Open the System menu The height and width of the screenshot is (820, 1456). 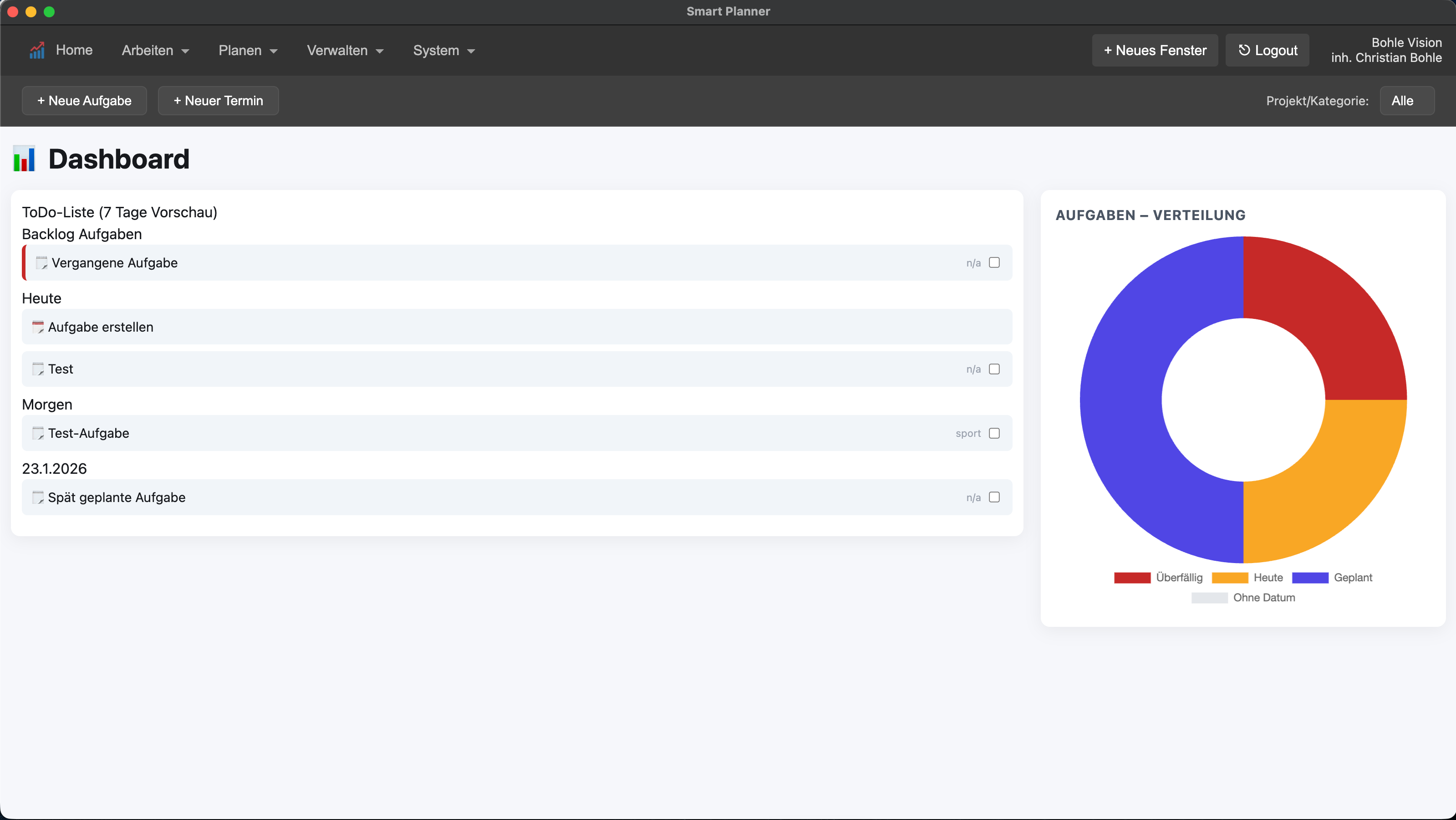click(x=444, y=50)
